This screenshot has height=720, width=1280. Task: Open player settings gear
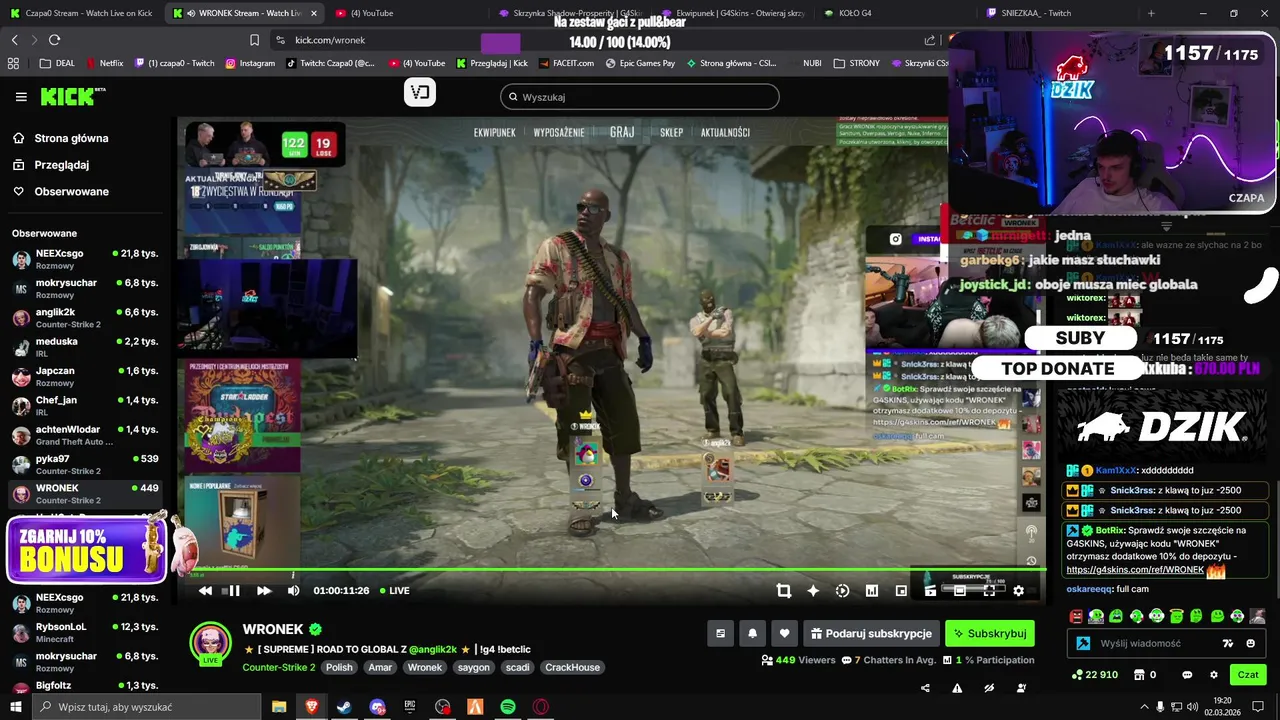pos(1018,591)
